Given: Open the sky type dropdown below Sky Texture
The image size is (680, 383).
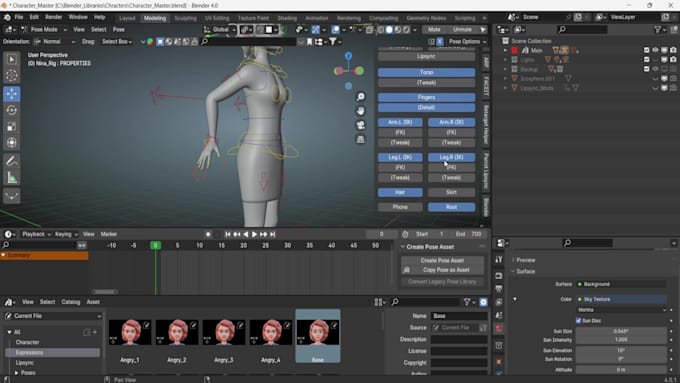Looking at the screenshot, I should (x=621, y=310).
